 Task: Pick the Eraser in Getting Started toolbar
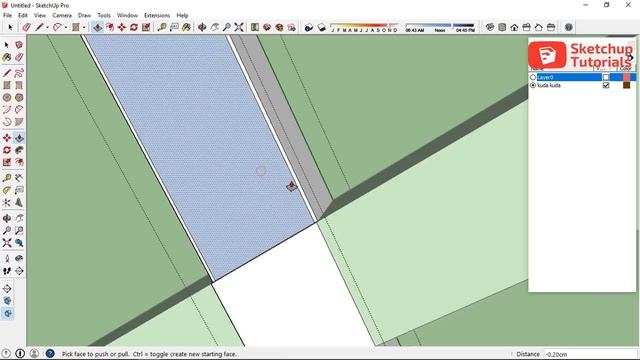click(x=27, y=27)
